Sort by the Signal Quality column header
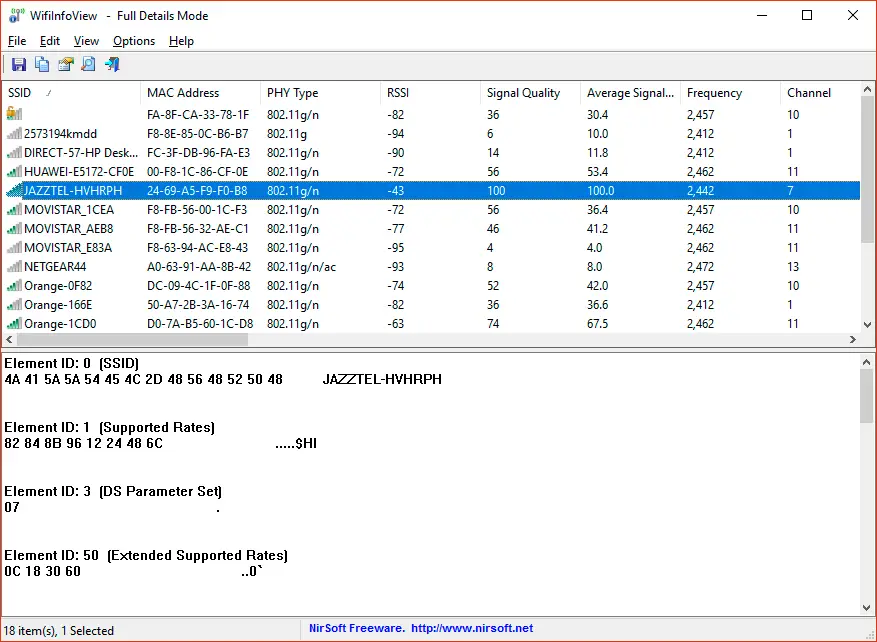The height and width of the screenshot is (642, 877). tap(530, 93)
